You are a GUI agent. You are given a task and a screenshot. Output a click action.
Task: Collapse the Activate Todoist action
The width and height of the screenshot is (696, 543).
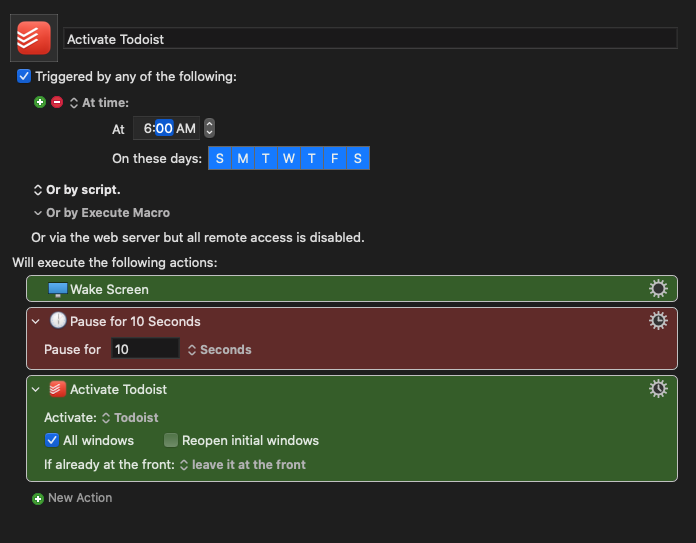[x=36, y=389]
